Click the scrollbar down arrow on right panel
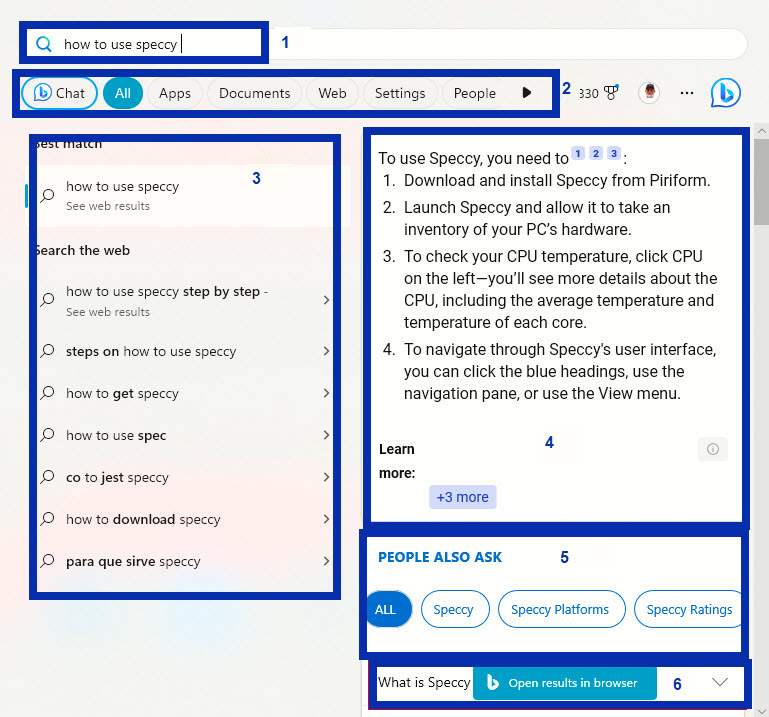Screen dimensions: 769x717 point(761,710)
